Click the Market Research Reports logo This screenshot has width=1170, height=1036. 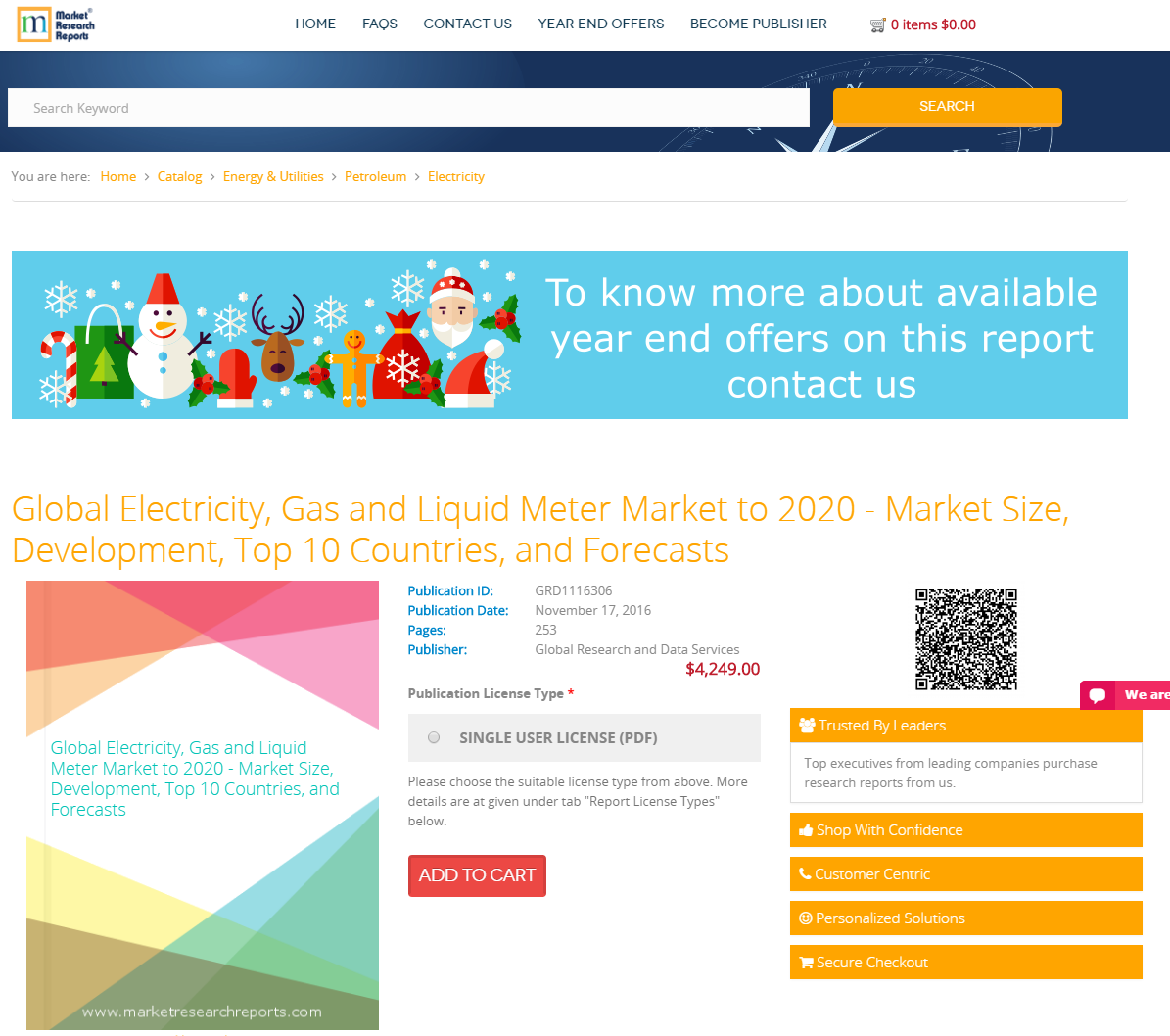click(x=56, y=24)
